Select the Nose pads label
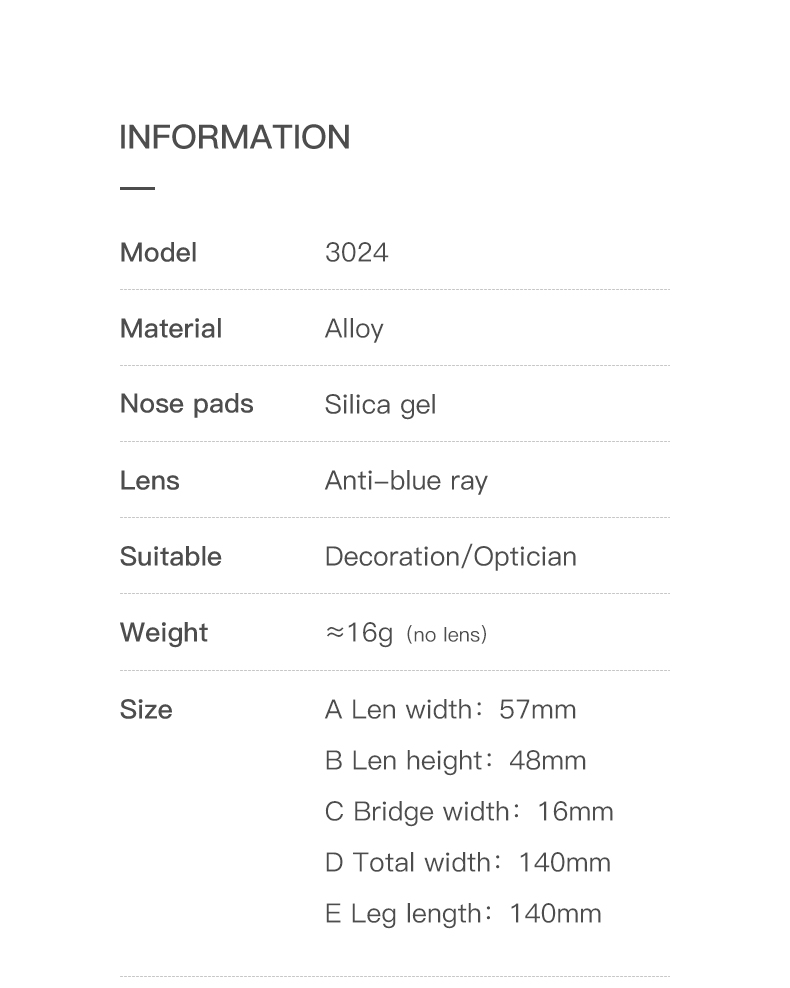The image size is (790, 988). click(x=186, y=405)
